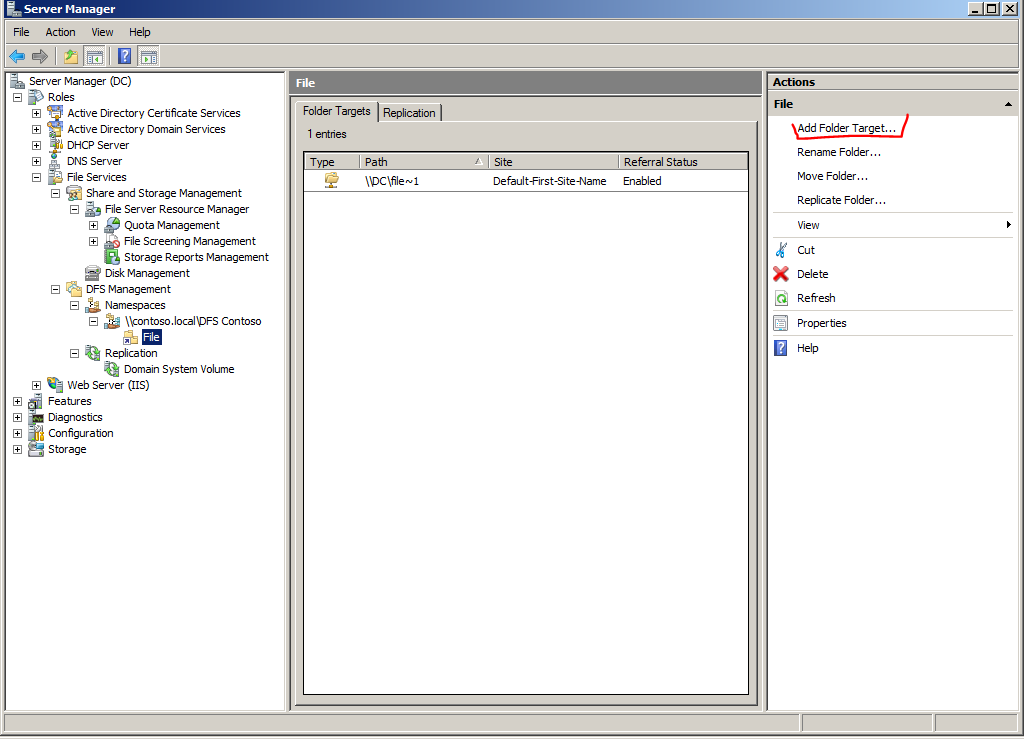Collapse the File Services node

[x=37, y=177]
